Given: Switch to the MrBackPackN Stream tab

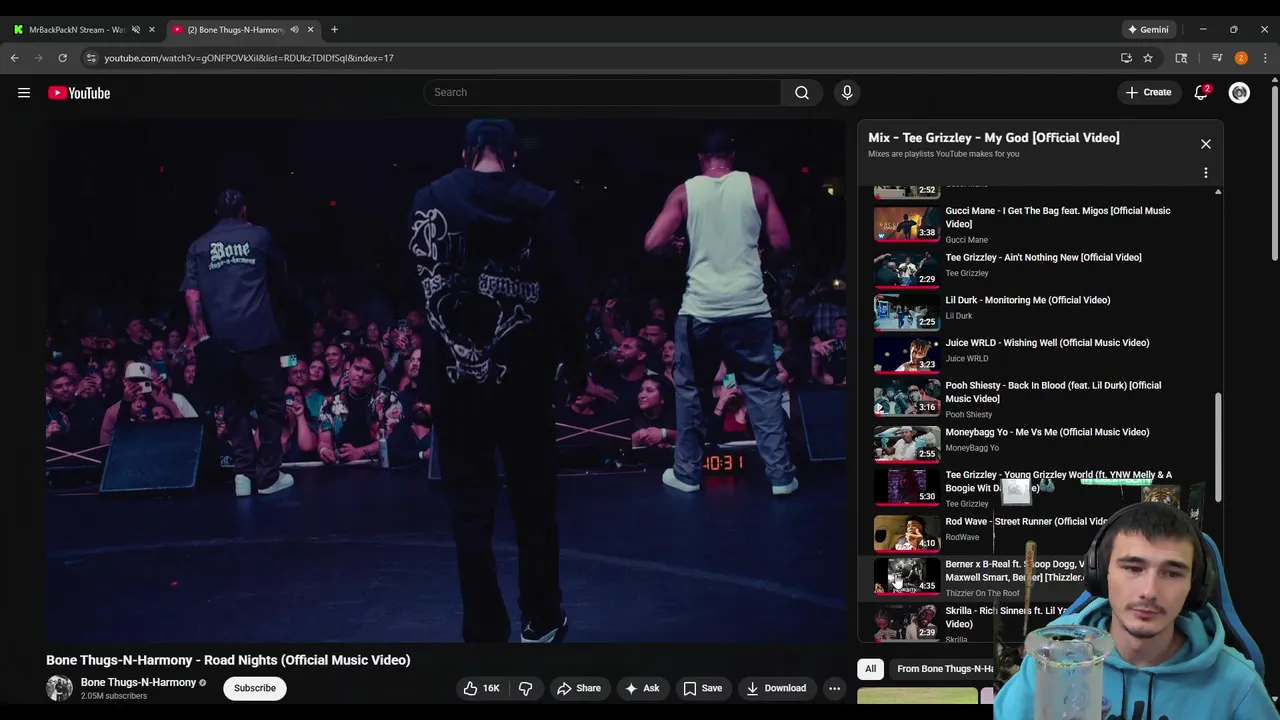Looking at the screenshot, I should tap(75, 29).
